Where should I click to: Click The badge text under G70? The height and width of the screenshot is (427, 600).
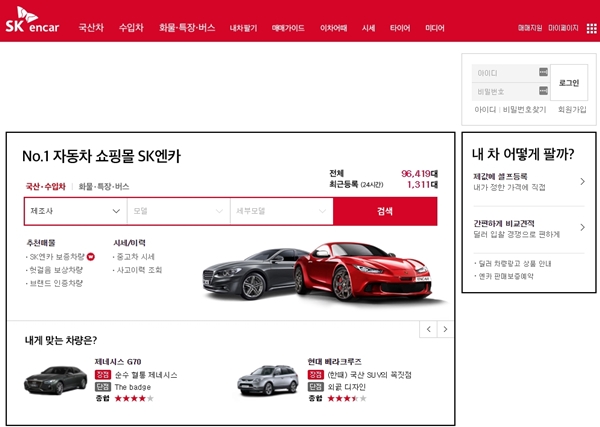132,387
